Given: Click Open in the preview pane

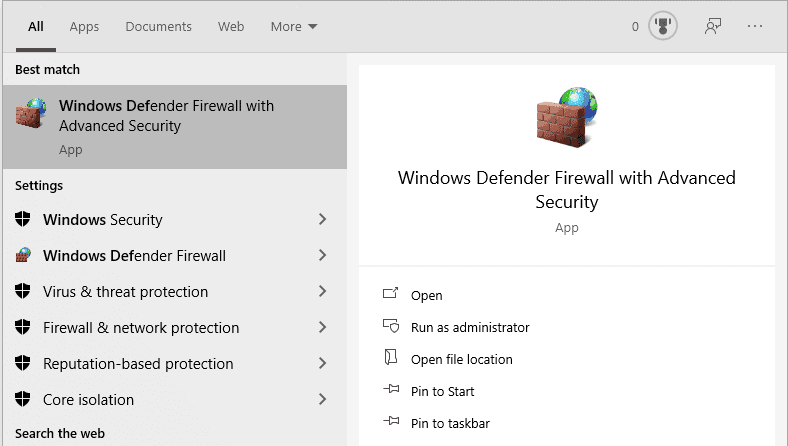Looking at the screenshot, I should 427,296.
